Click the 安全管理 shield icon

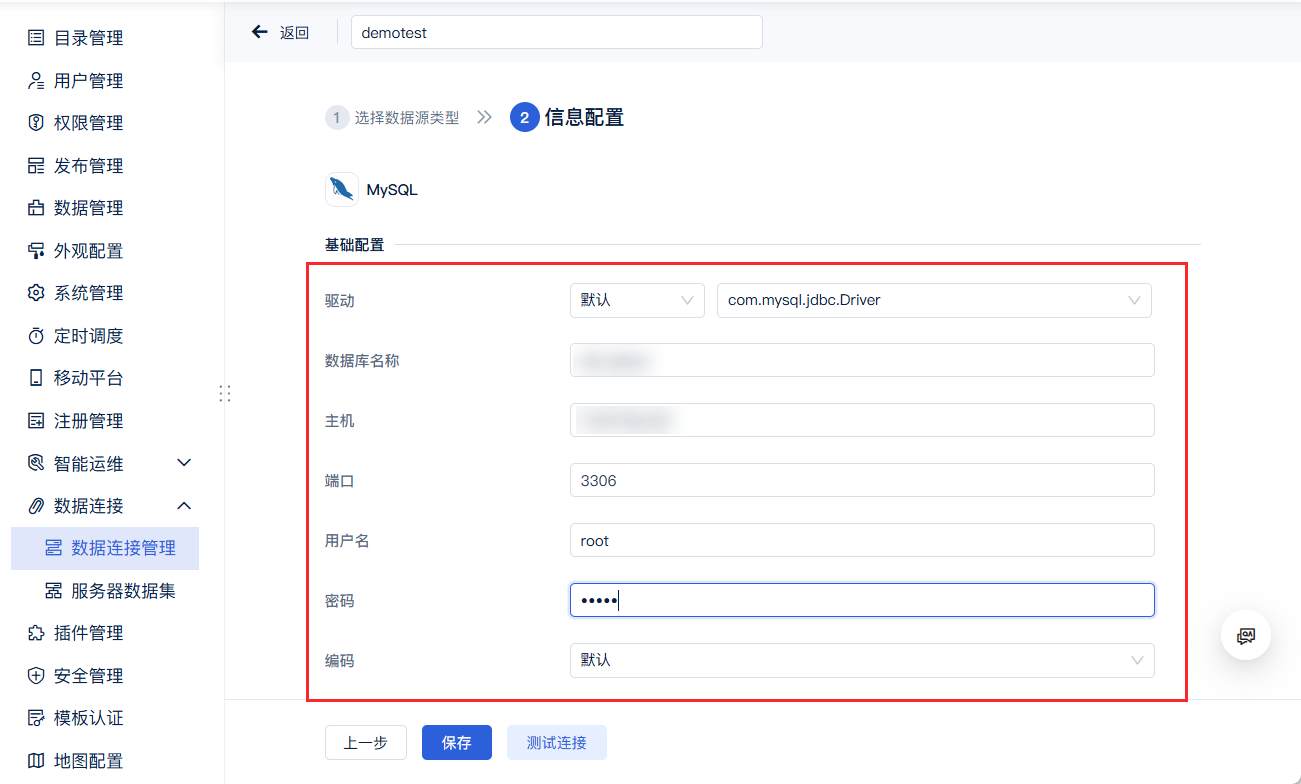[36, 676]
